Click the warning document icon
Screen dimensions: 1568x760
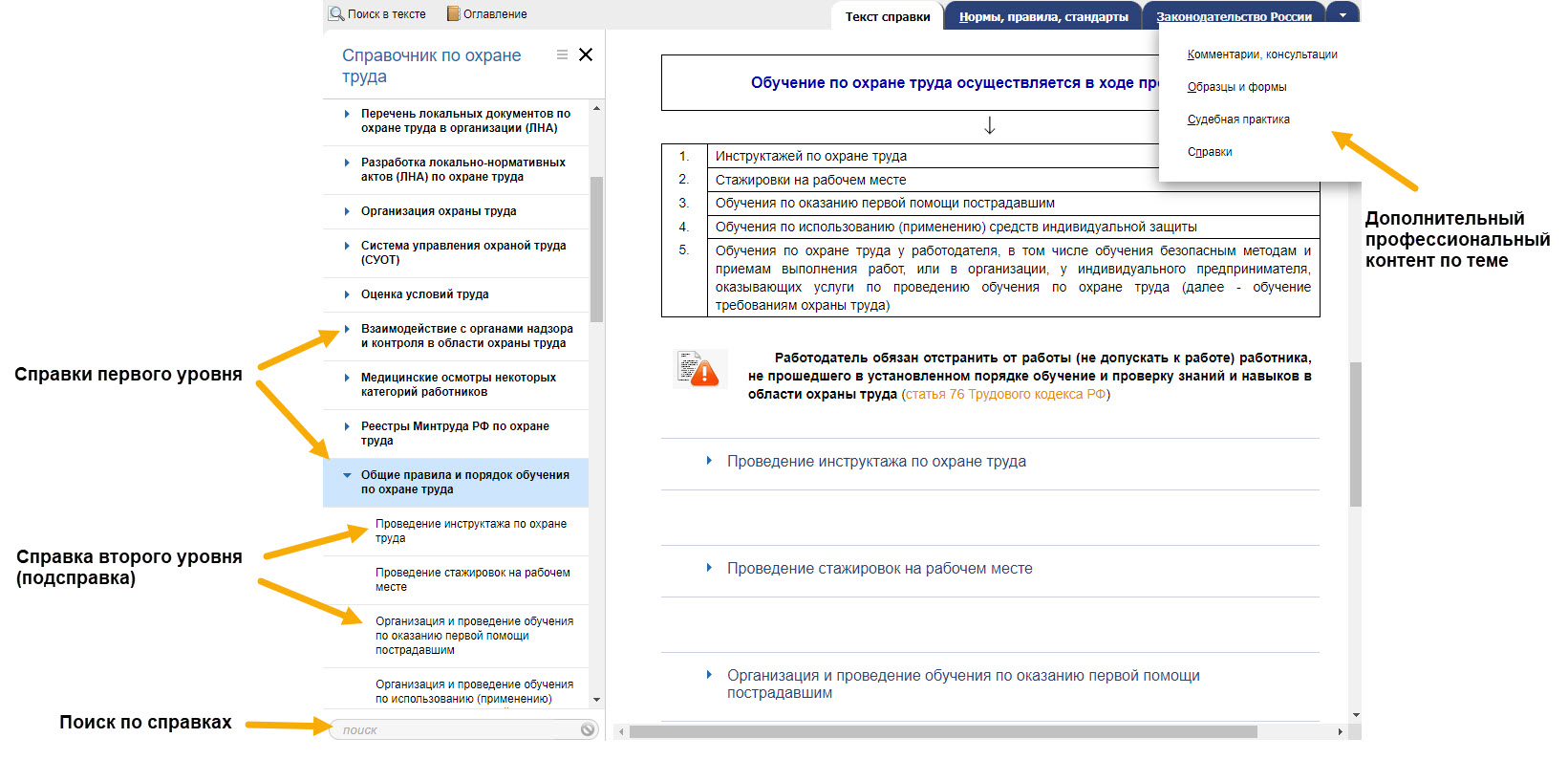(700, 368)
